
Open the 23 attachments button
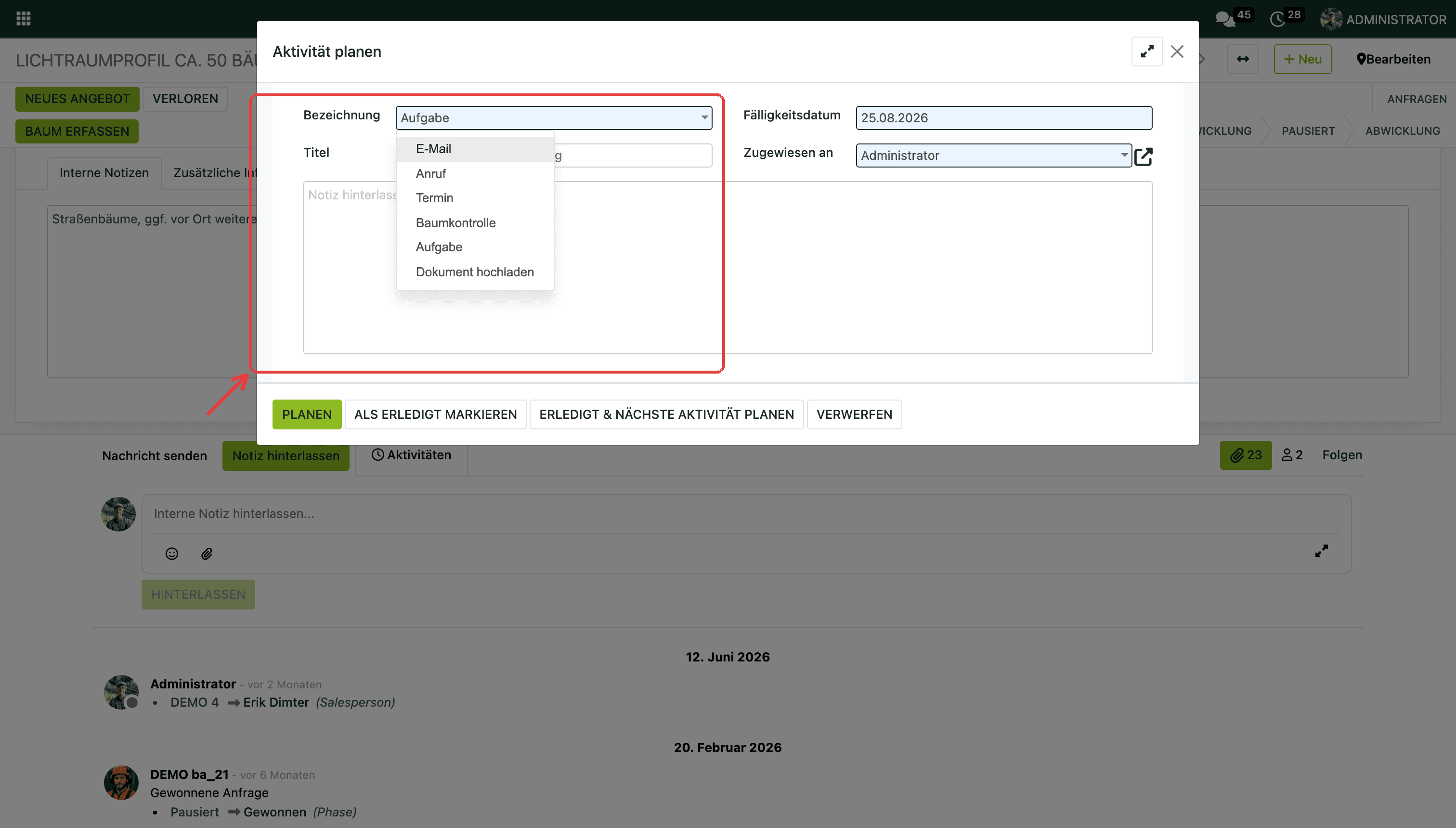point(1246,455)
